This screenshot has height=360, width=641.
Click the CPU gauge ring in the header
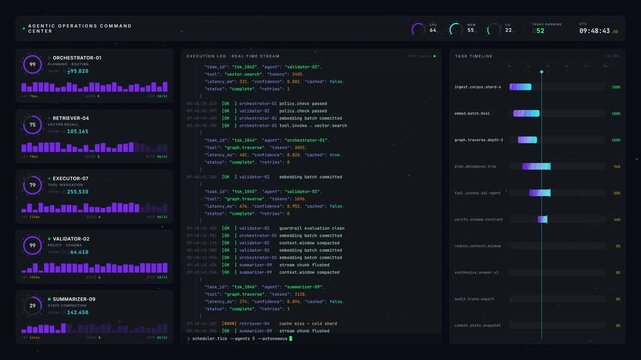coord(418,29)
